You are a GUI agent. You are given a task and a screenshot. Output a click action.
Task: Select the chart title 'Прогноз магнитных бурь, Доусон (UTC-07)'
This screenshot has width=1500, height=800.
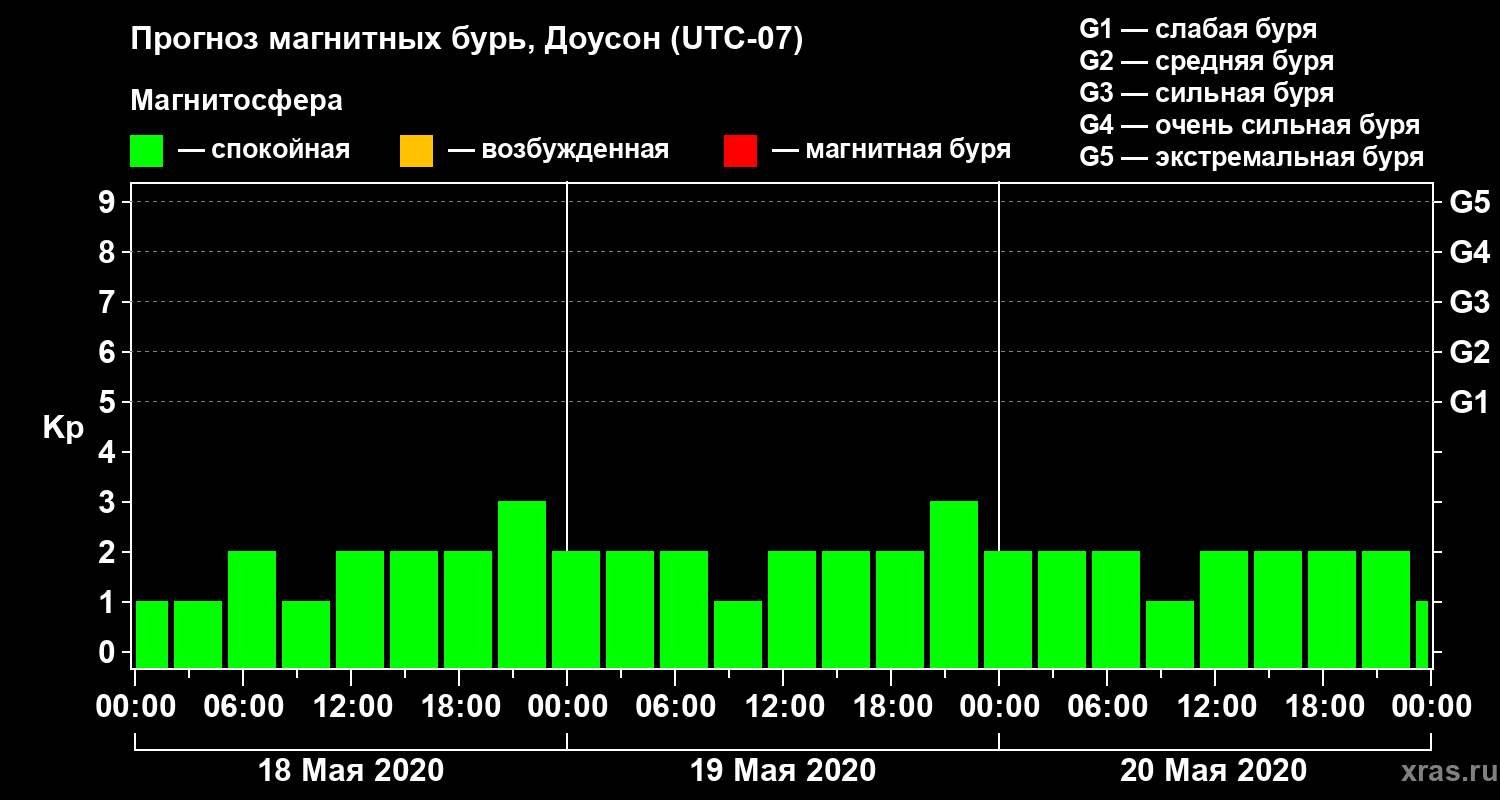coord(467,41)
